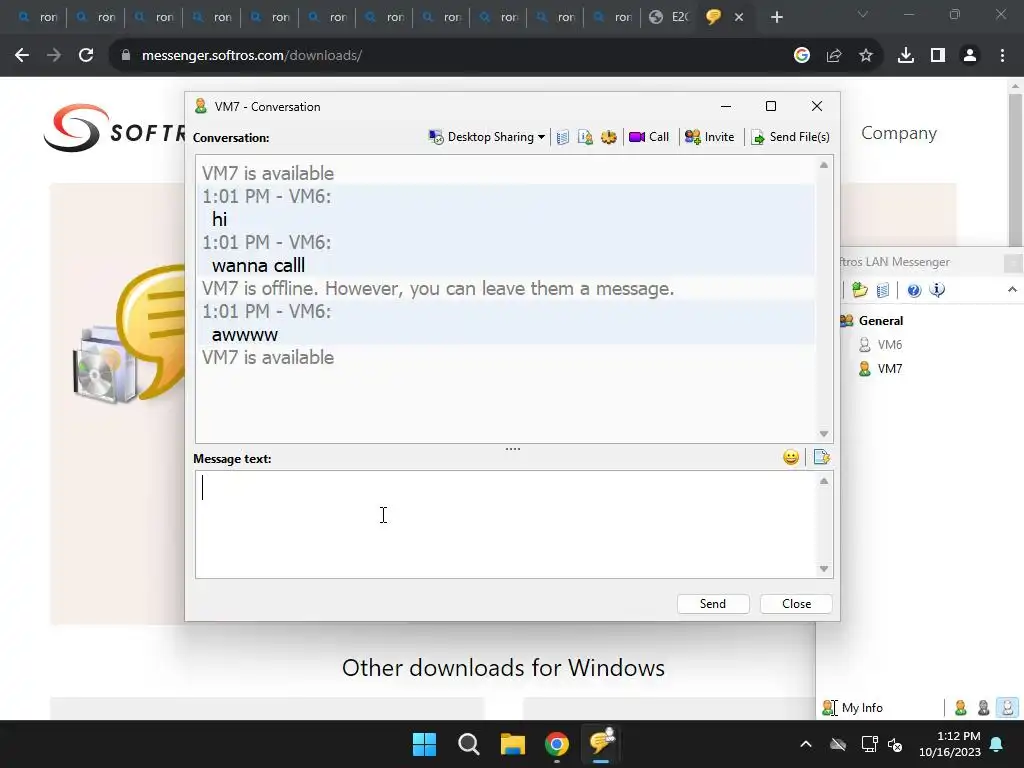
Task: Click the quick message template icon
Action: click(822, 457)
